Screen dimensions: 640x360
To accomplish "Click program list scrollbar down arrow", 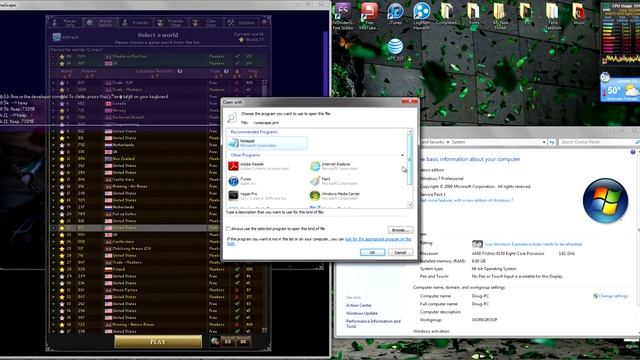I will tap(410, 205).
